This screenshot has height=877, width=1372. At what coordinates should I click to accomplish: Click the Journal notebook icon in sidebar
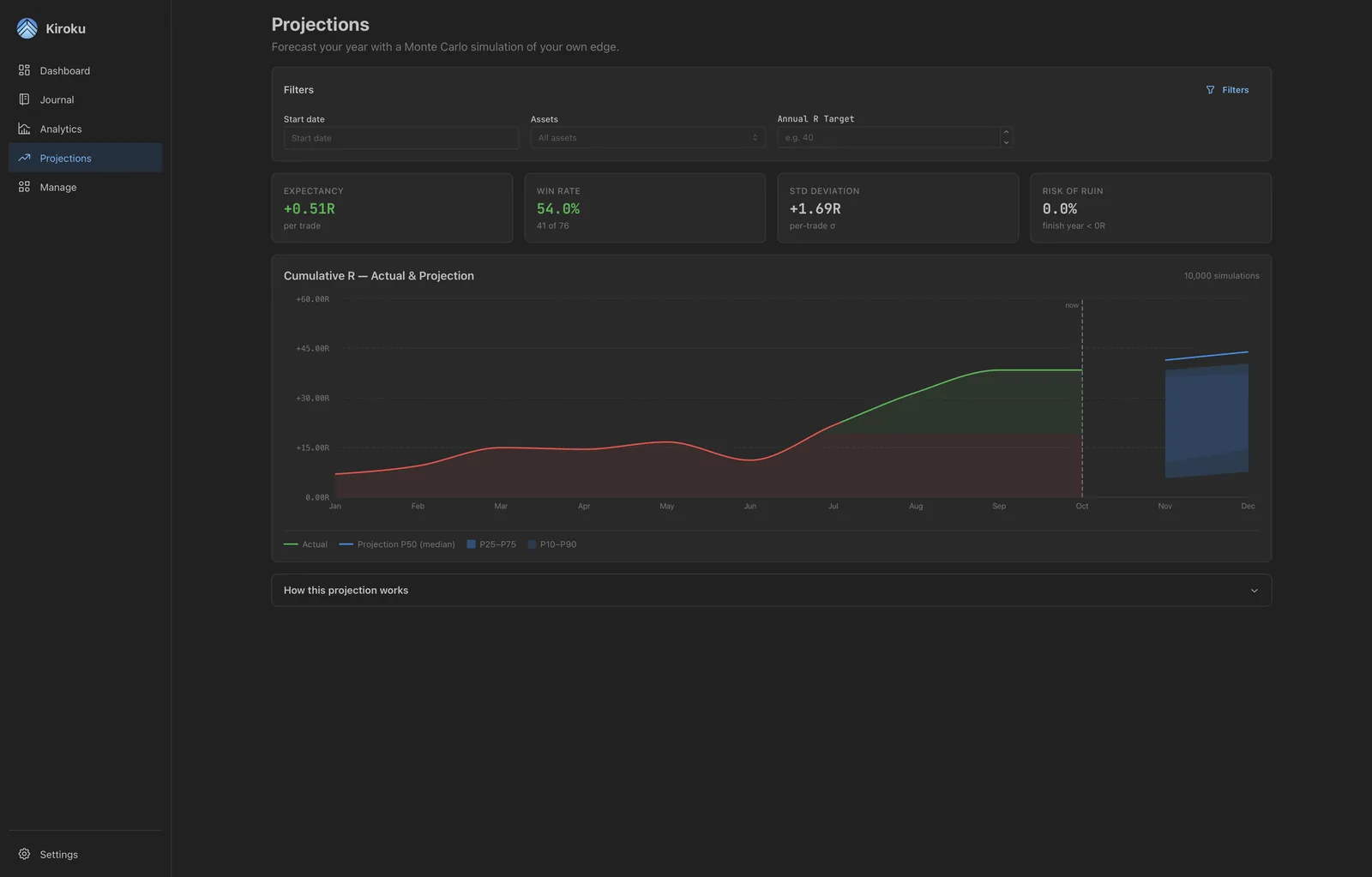pos(24,99)
